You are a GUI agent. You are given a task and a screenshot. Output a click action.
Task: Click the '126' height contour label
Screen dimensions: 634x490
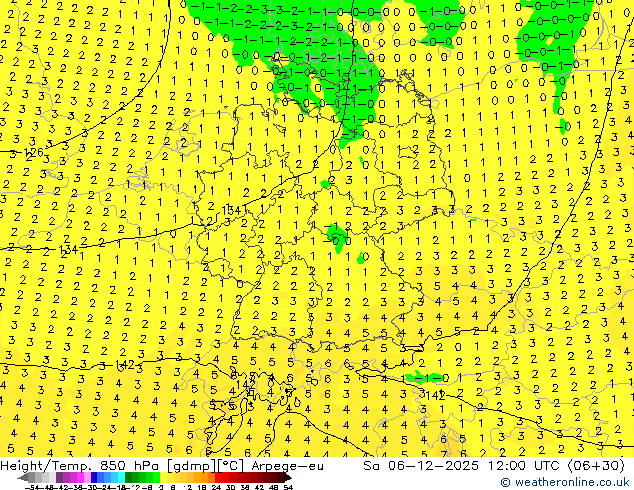tap(33, 153)
